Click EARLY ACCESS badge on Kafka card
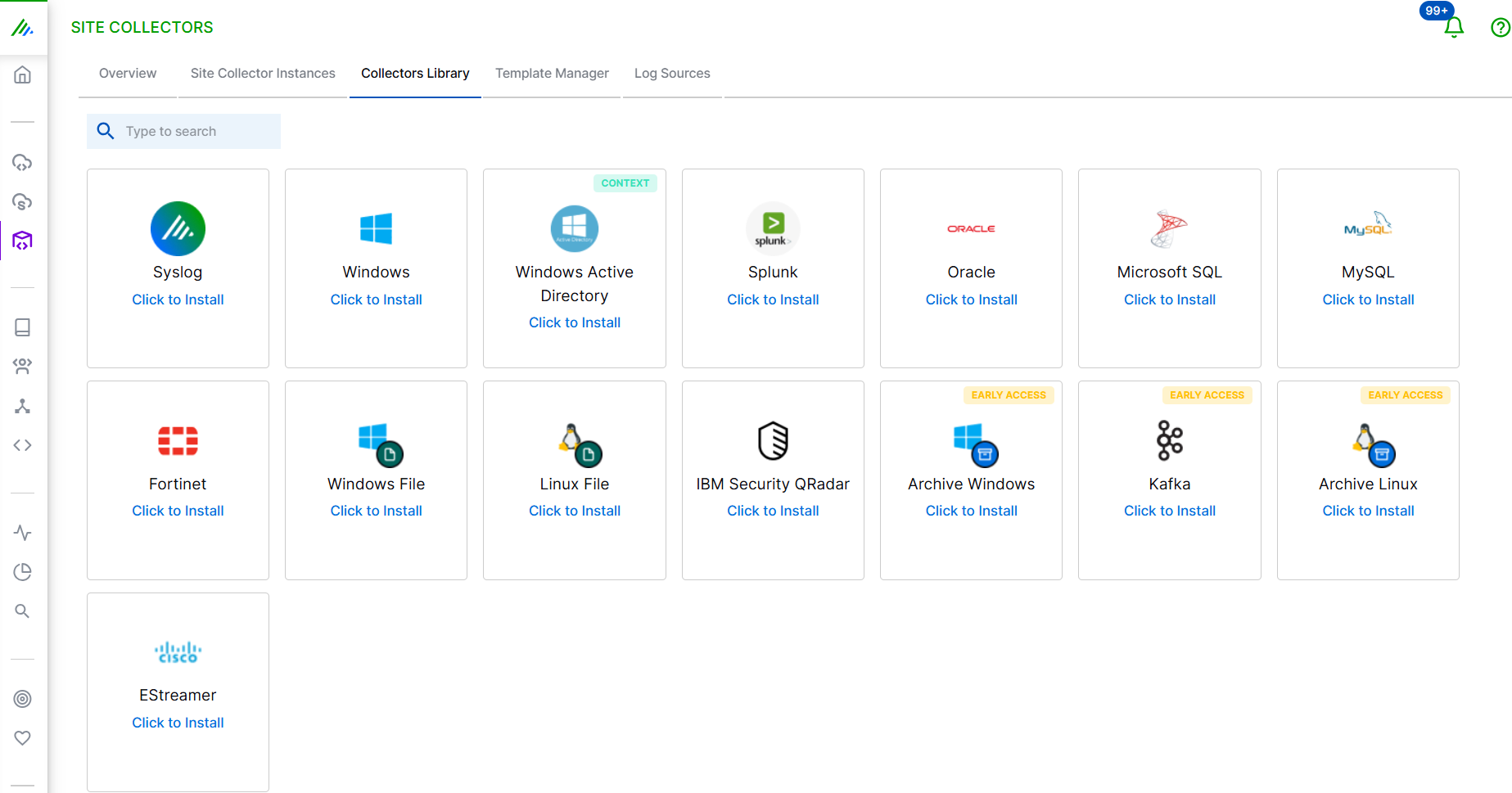1512x793 pixels. pos(1207,395)
